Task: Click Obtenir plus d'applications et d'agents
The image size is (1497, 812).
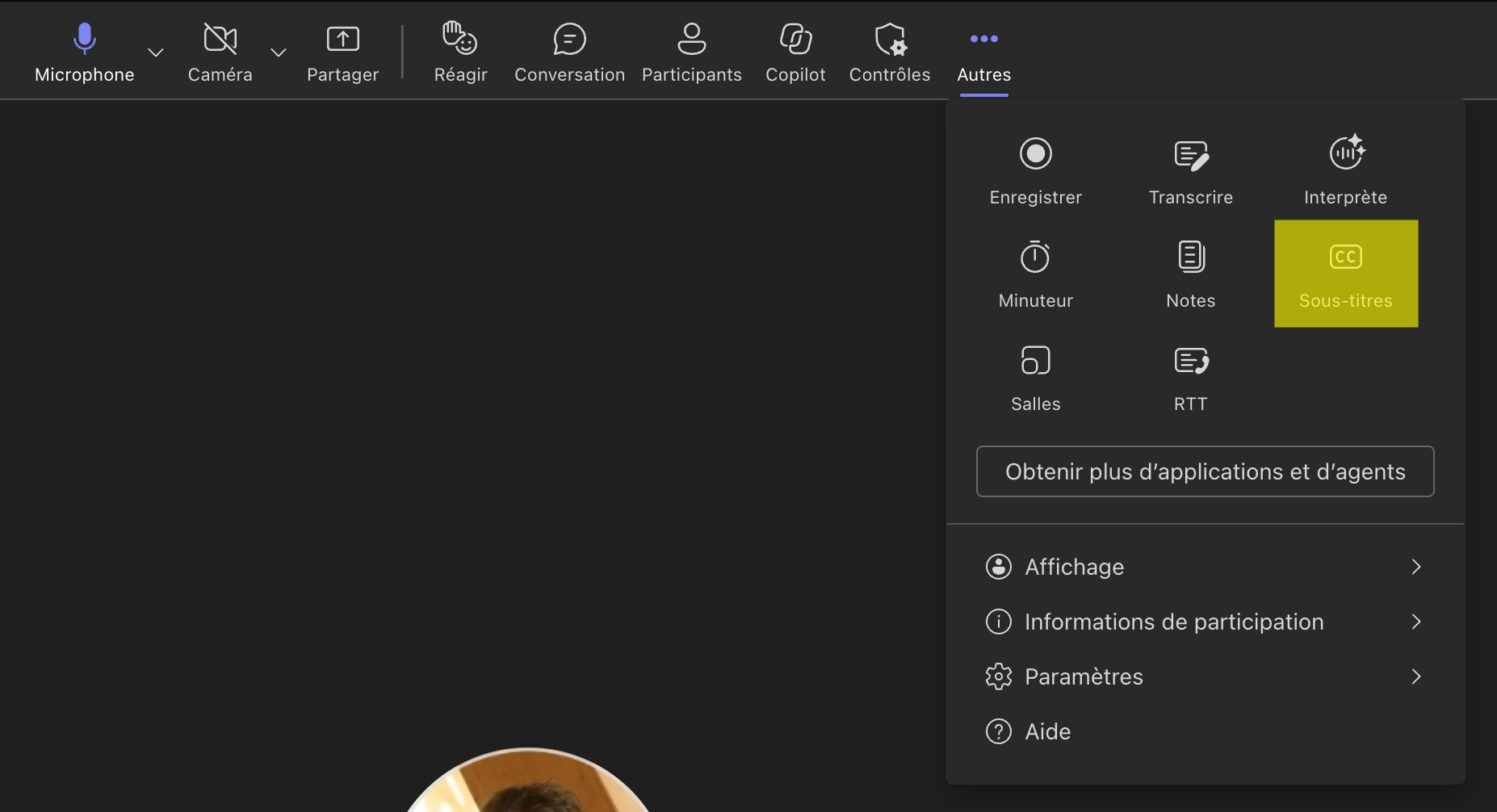Action: coord(1206,471)
